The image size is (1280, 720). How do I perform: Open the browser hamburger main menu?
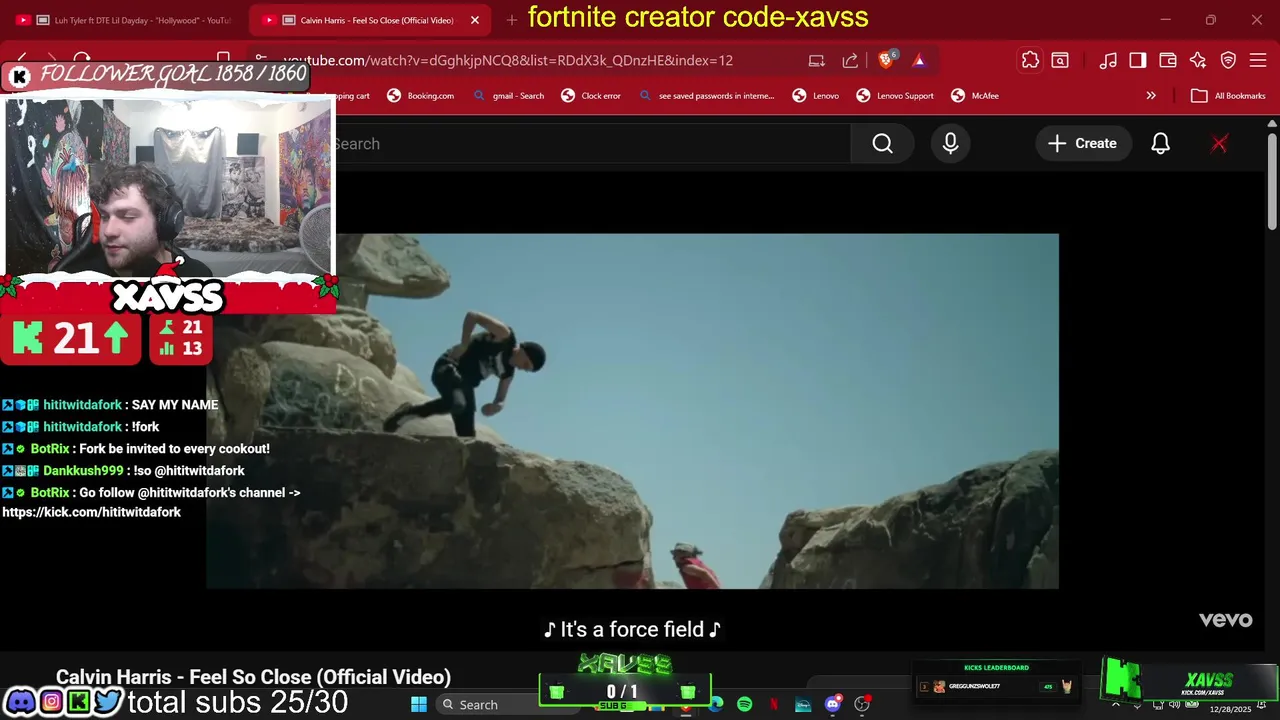[1259, 60]
